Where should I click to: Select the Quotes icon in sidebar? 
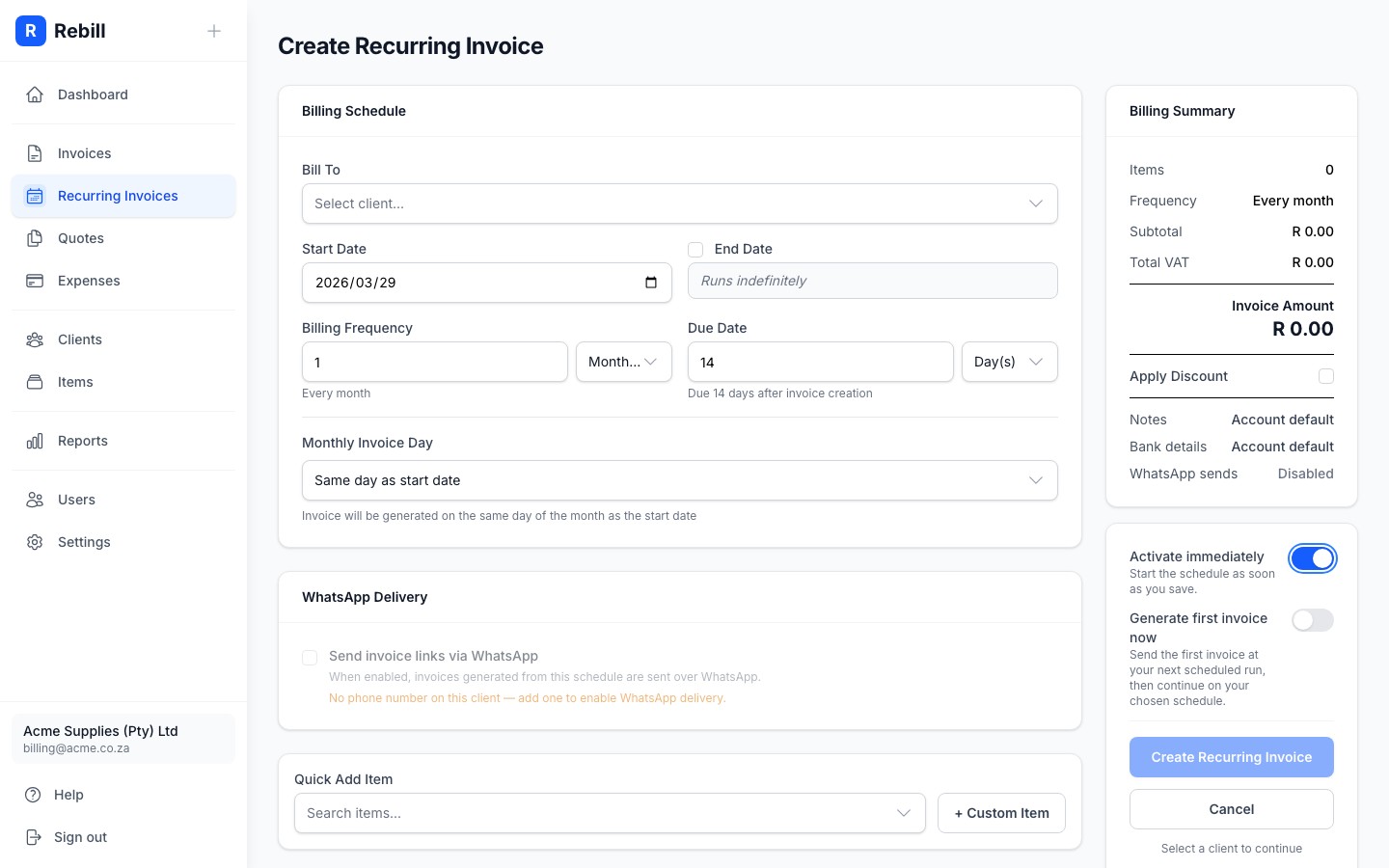click(35, 238)
